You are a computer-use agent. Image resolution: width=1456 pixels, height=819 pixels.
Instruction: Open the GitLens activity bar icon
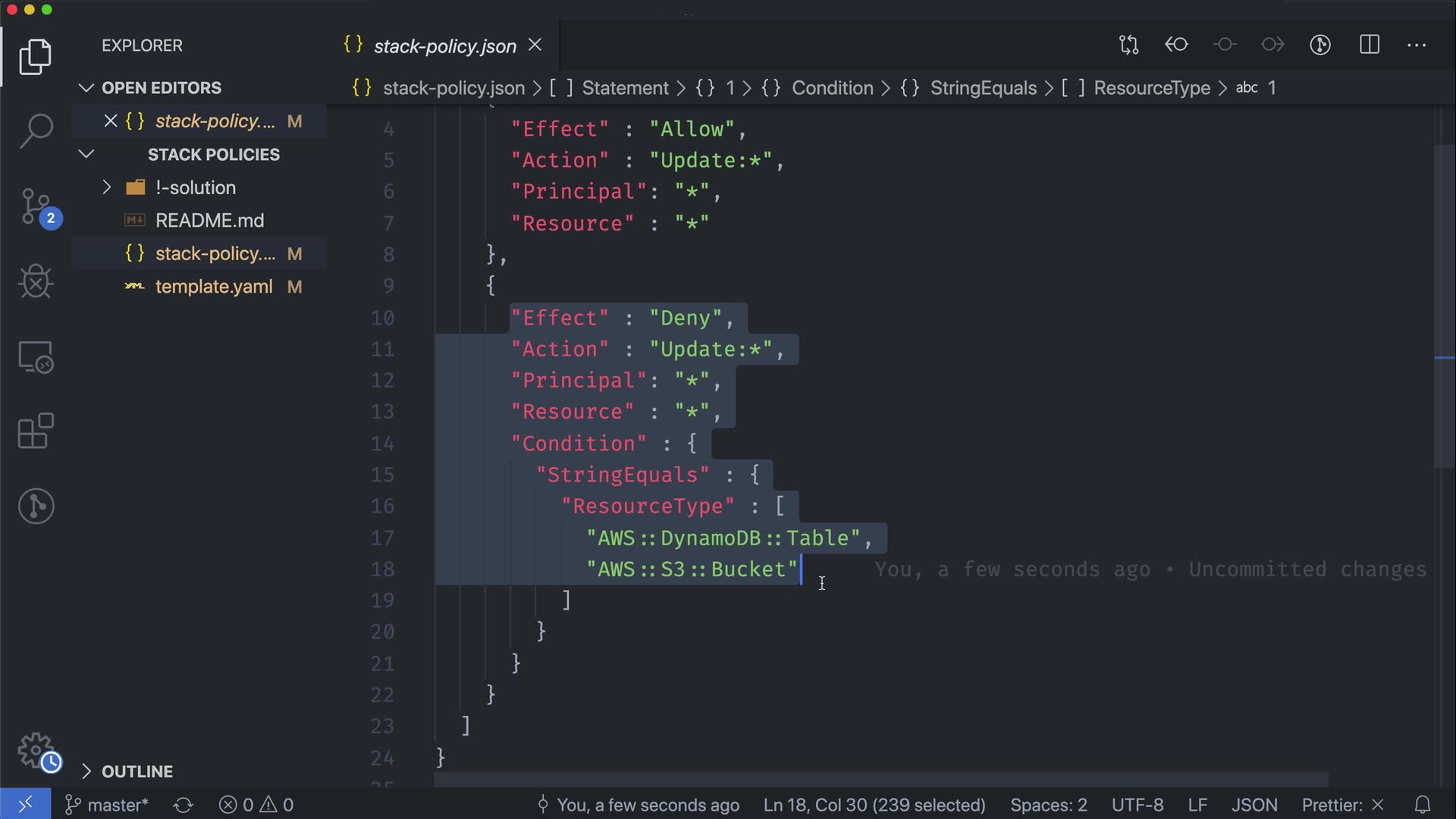pos(36,506)
